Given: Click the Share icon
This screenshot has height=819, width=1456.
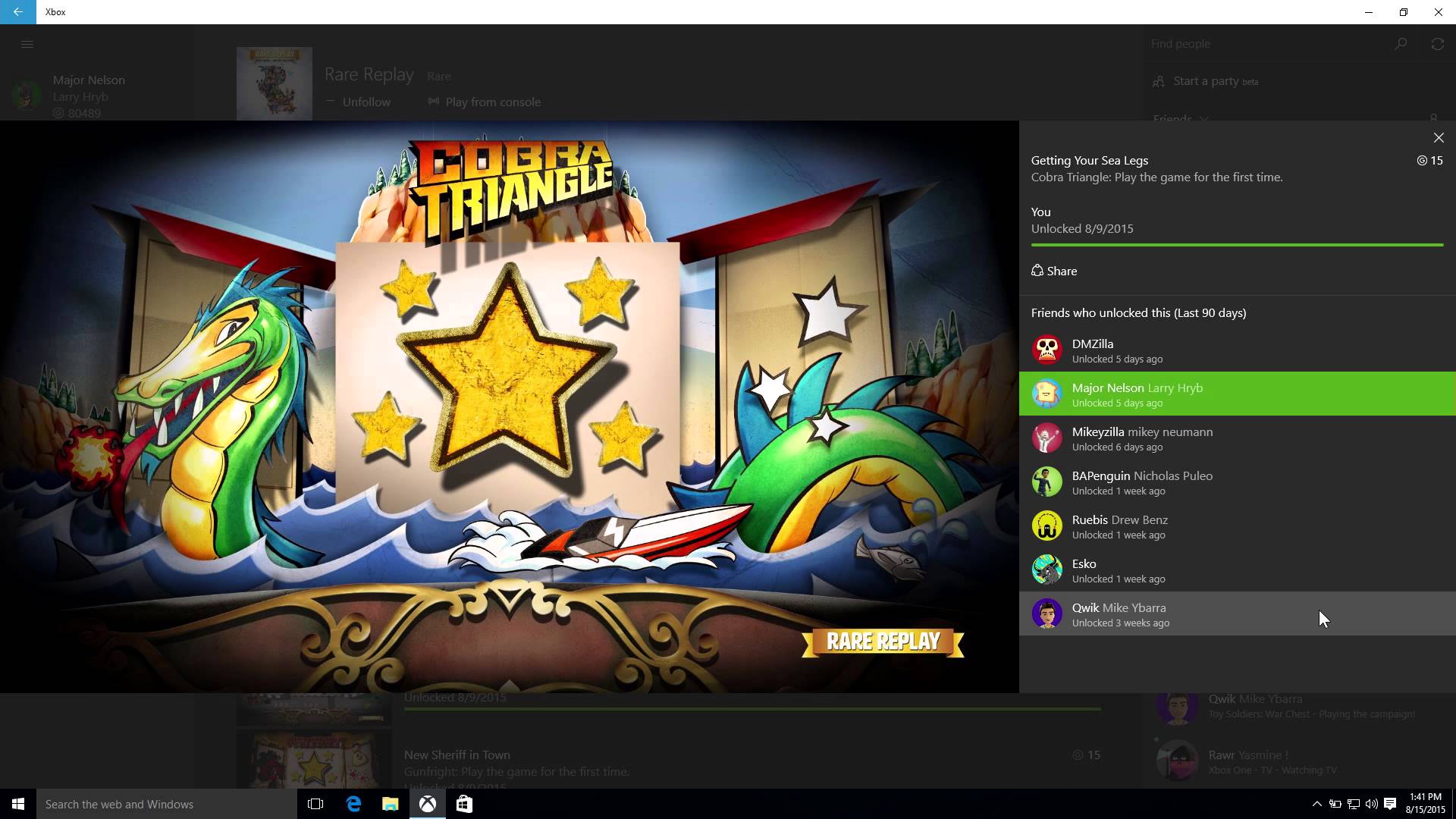Looking at the screenshot, I should pos(1037,271).
